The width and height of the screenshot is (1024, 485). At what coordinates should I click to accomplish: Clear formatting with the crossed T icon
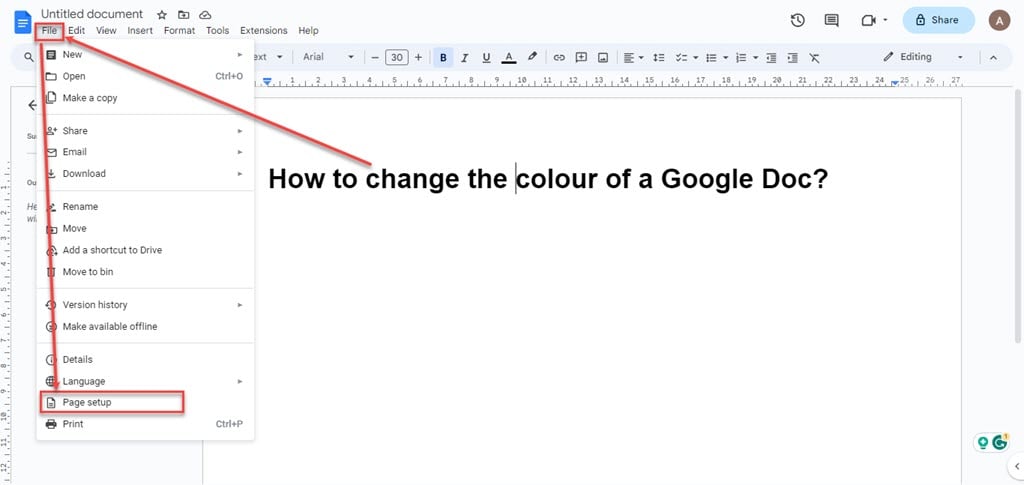(x=814, y=57)
